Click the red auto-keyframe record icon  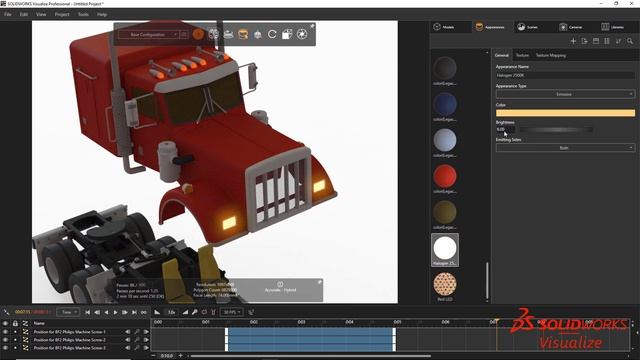[204, 312]
